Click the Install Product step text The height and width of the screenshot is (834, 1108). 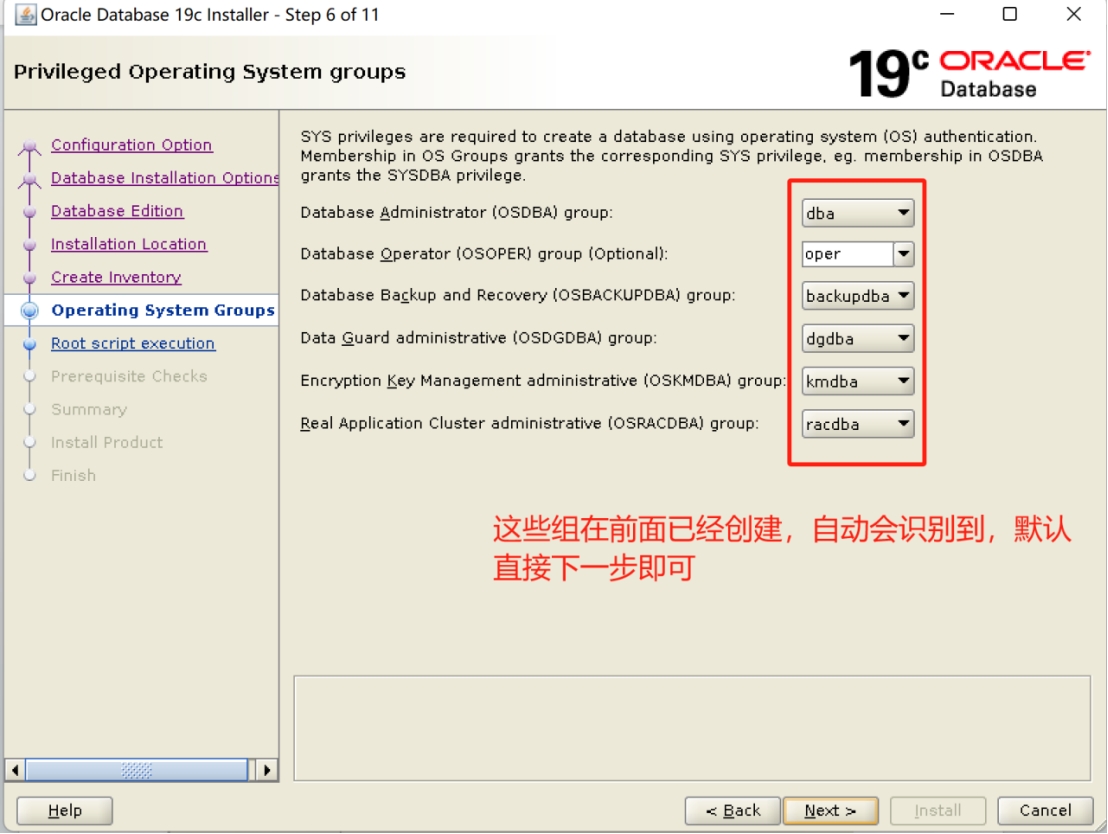point(107,442)
